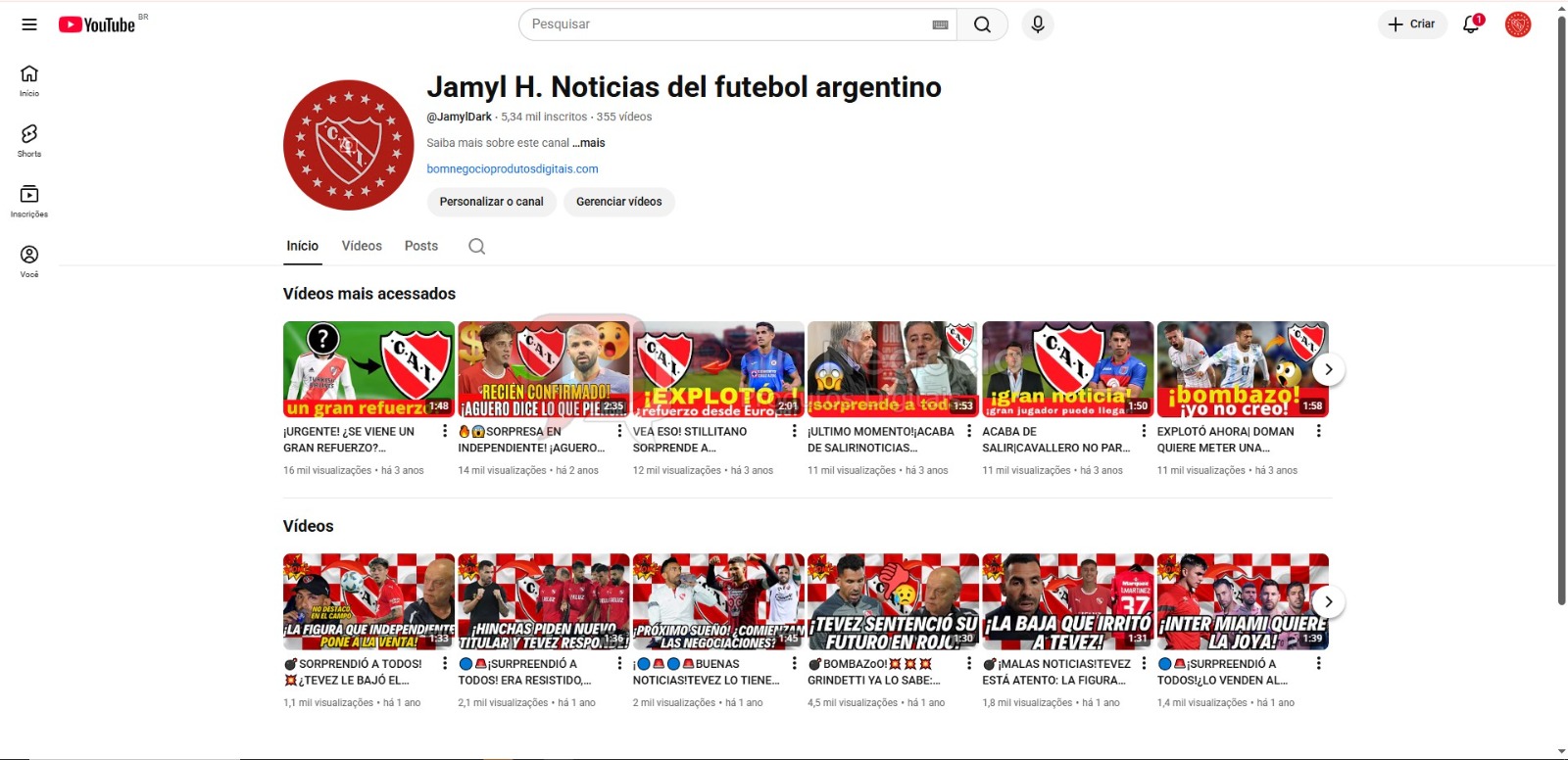Image resolution: width=1568 pixels, height=760 pixels.
Task: Play the '¡bombazo! yo no creo' thumbnail
Action: 1243,369
